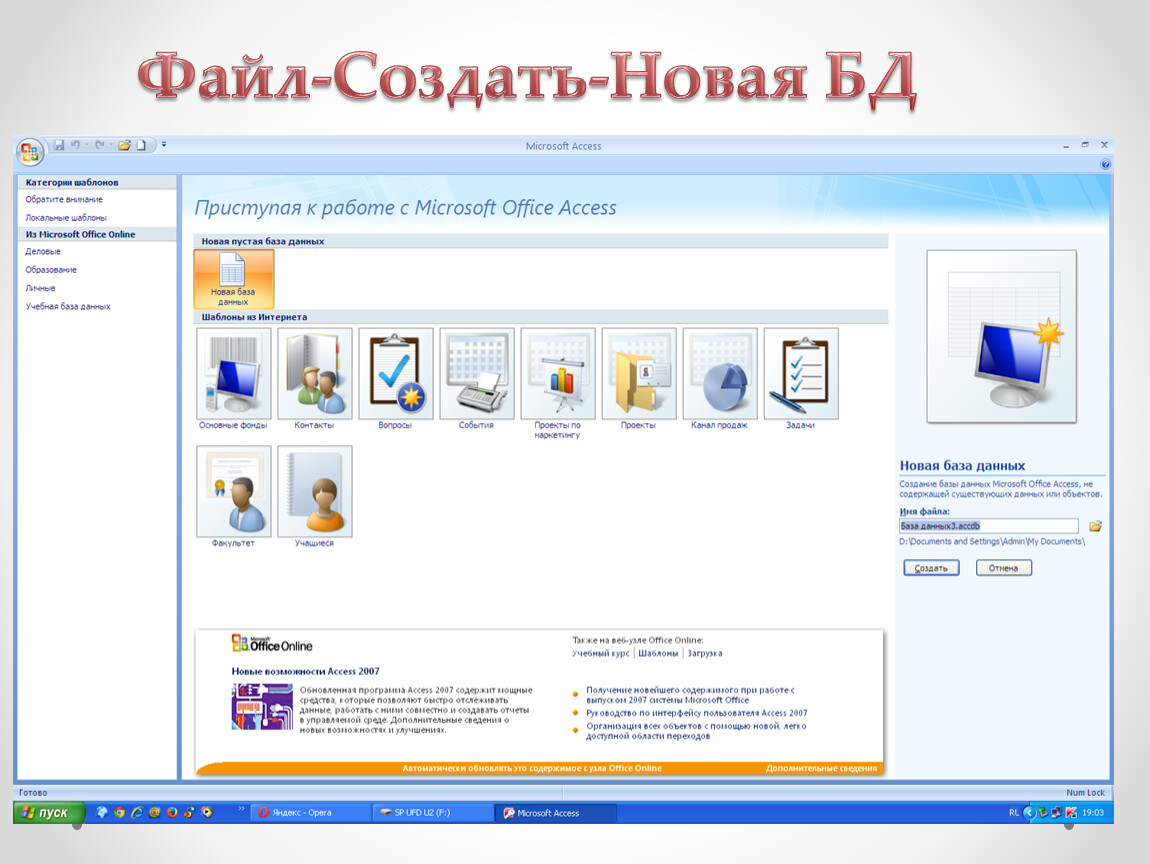Viewport: 1150px width, 864px height.
Task: Click 'Руководство по интерфейсу пользователя Access 2007' link
Action: pyautogui.click(x=696, y=713)
